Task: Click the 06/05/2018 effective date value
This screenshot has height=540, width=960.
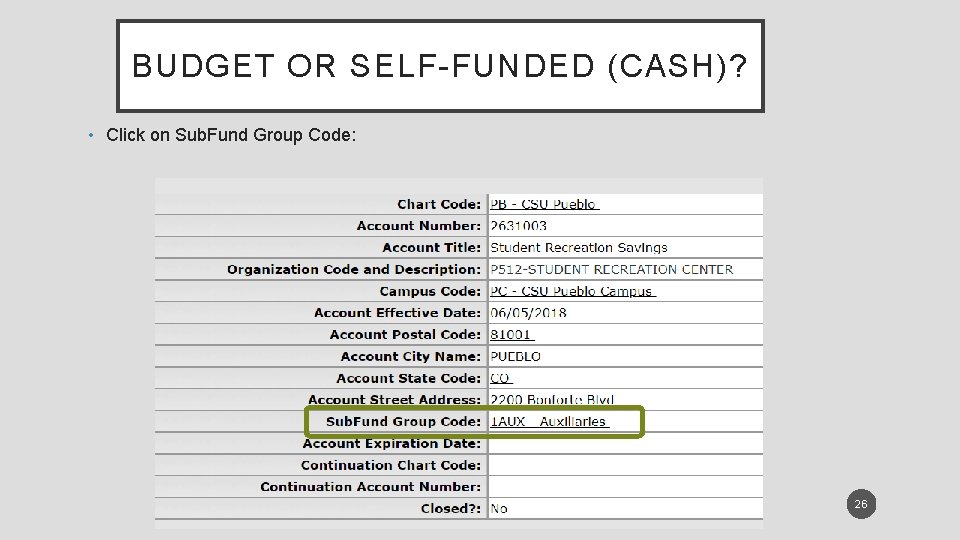Action: coord(528,313)
